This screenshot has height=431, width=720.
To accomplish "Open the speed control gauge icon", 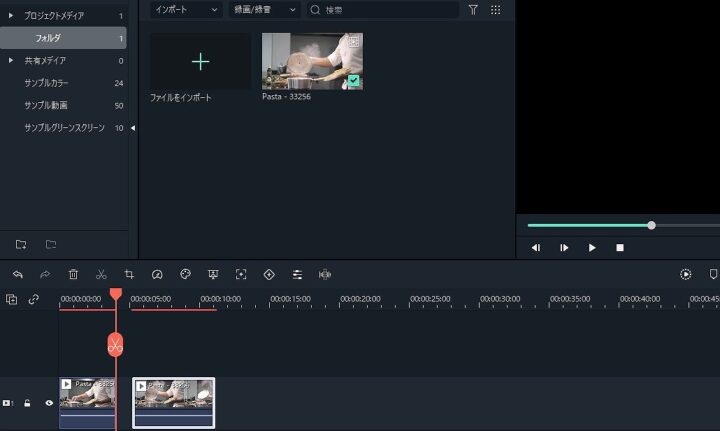I will 157,274.
